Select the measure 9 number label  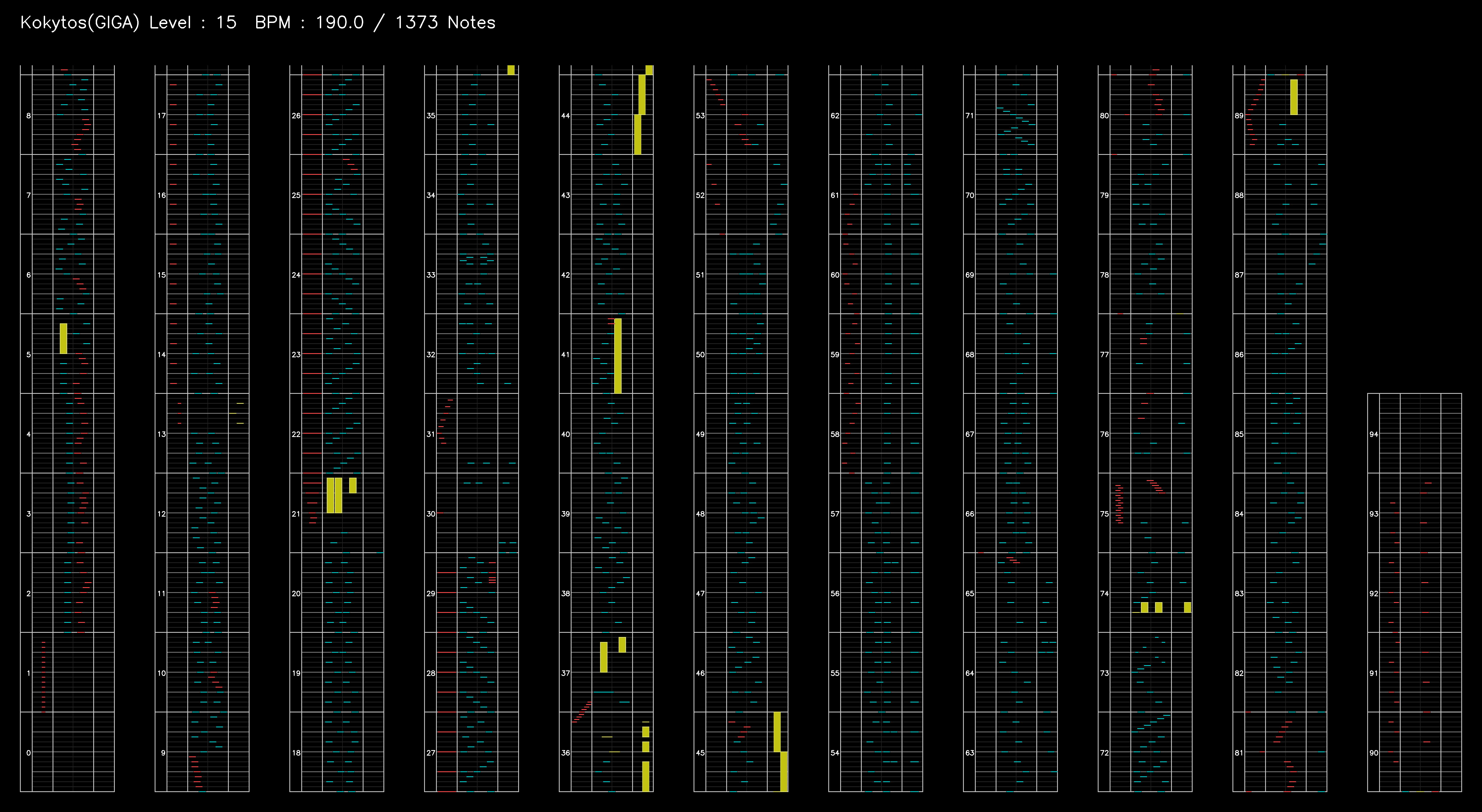click(163, 753)
